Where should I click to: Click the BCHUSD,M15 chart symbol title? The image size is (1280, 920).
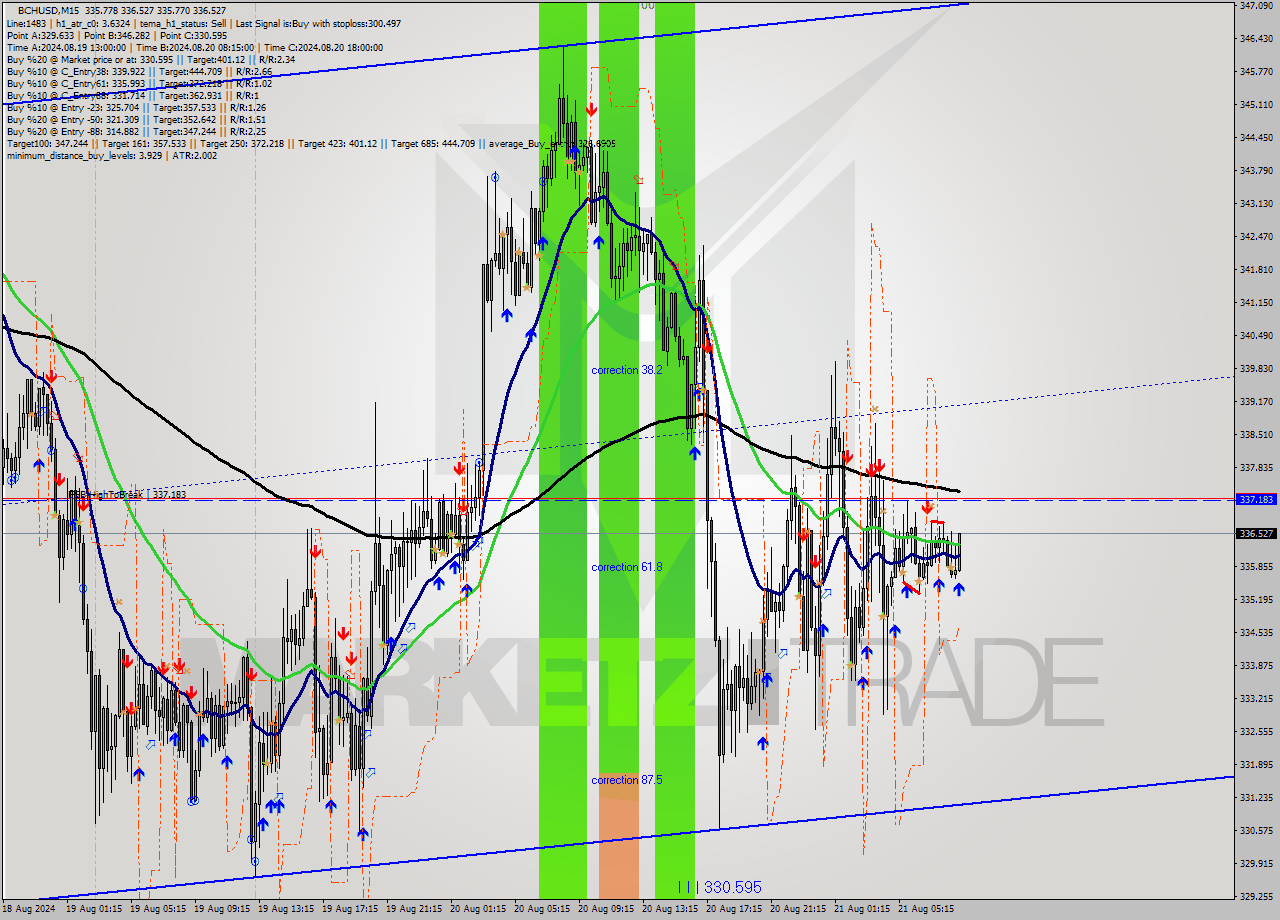point(46,10)
